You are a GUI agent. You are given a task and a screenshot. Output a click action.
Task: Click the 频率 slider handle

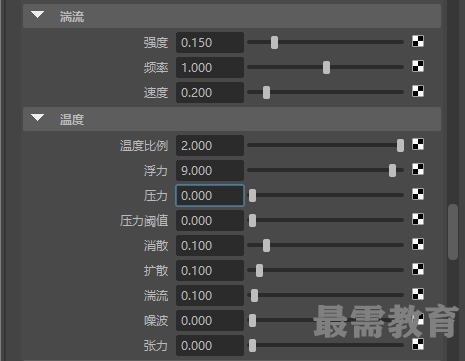coord(326,67)
